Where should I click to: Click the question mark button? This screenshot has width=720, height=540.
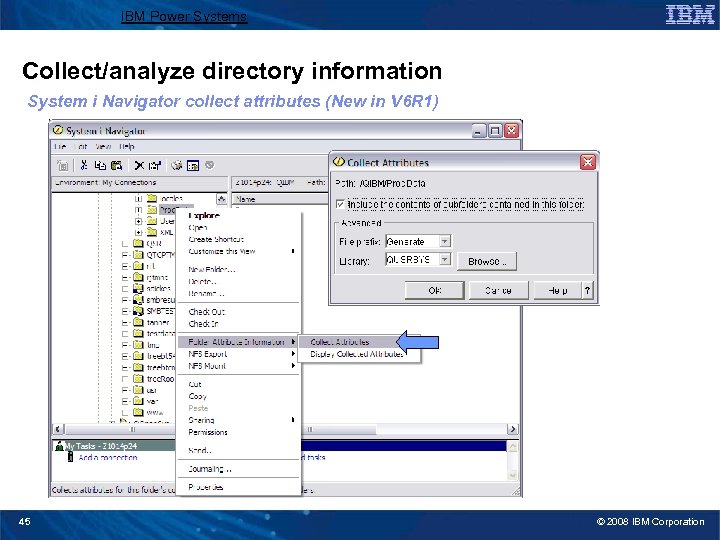587,290
